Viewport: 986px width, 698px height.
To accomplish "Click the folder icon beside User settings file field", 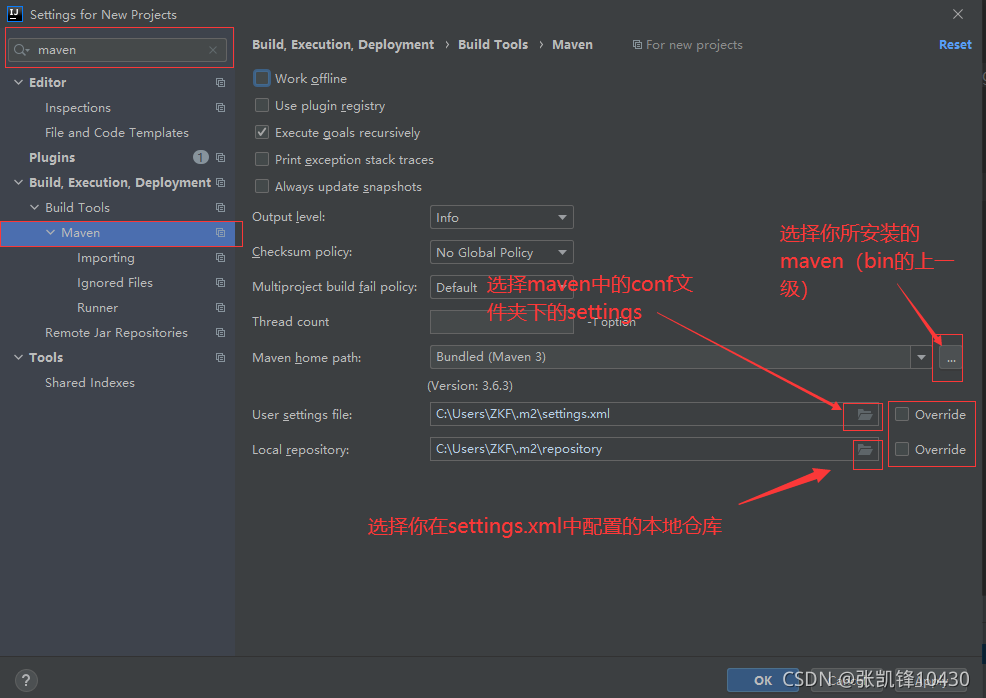I will click(862, 414).
